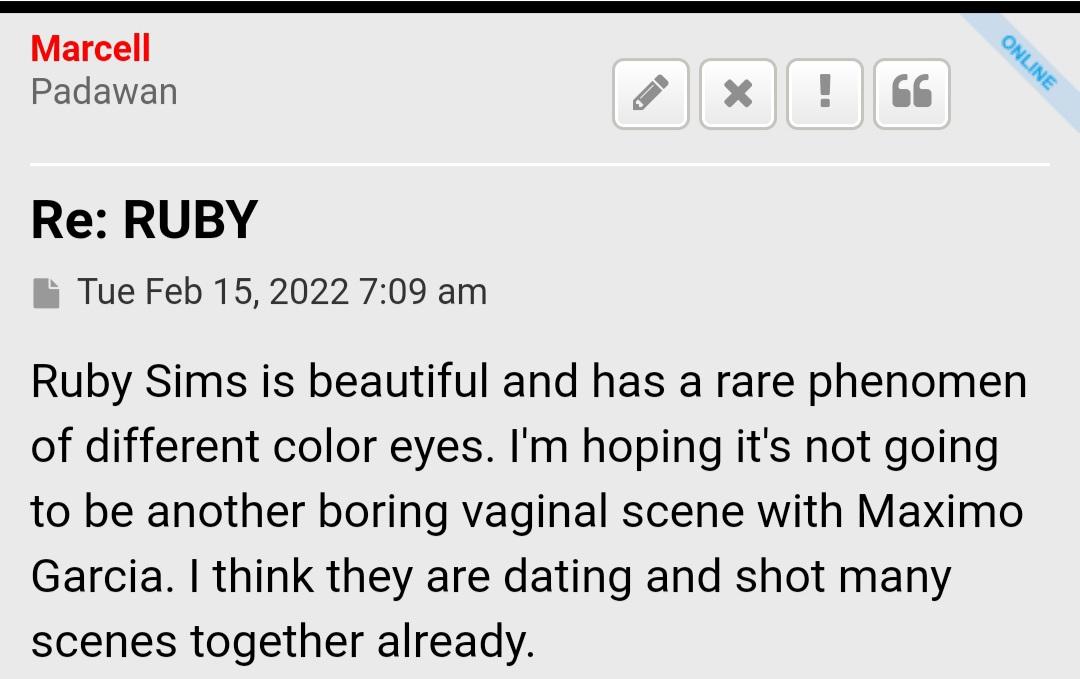Click the word "Garcia" in the post text
This screenshot has width=1080, height=679.
point(94,577)
